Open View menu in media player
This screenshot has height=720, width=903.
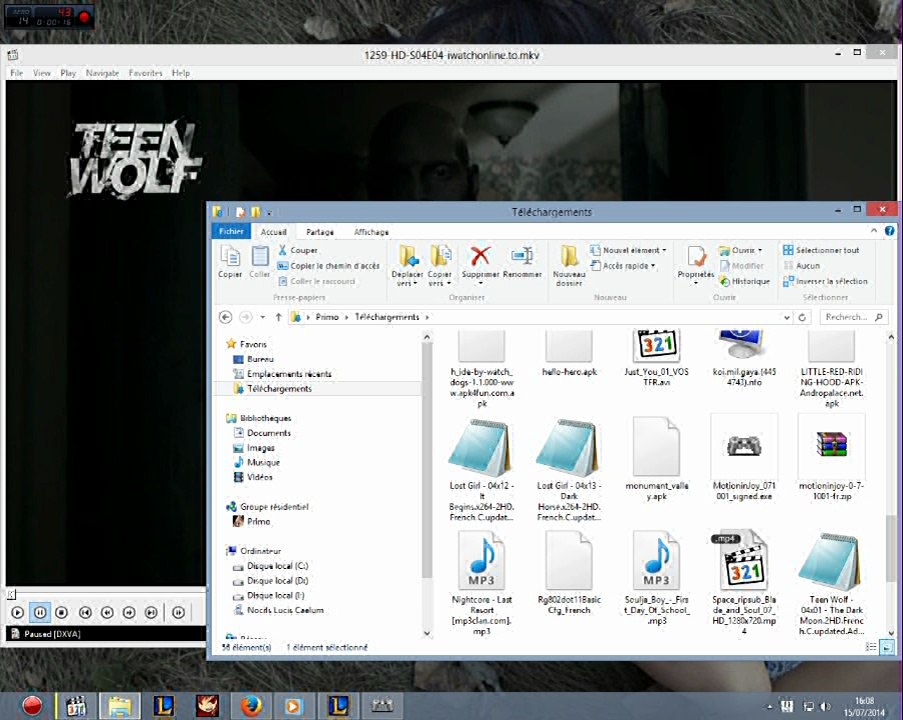41,73
